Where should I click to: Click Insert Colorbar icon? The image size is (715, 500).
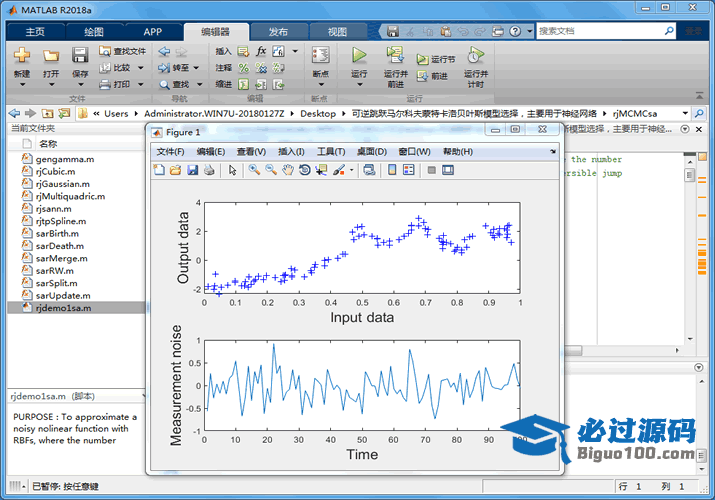392,170
